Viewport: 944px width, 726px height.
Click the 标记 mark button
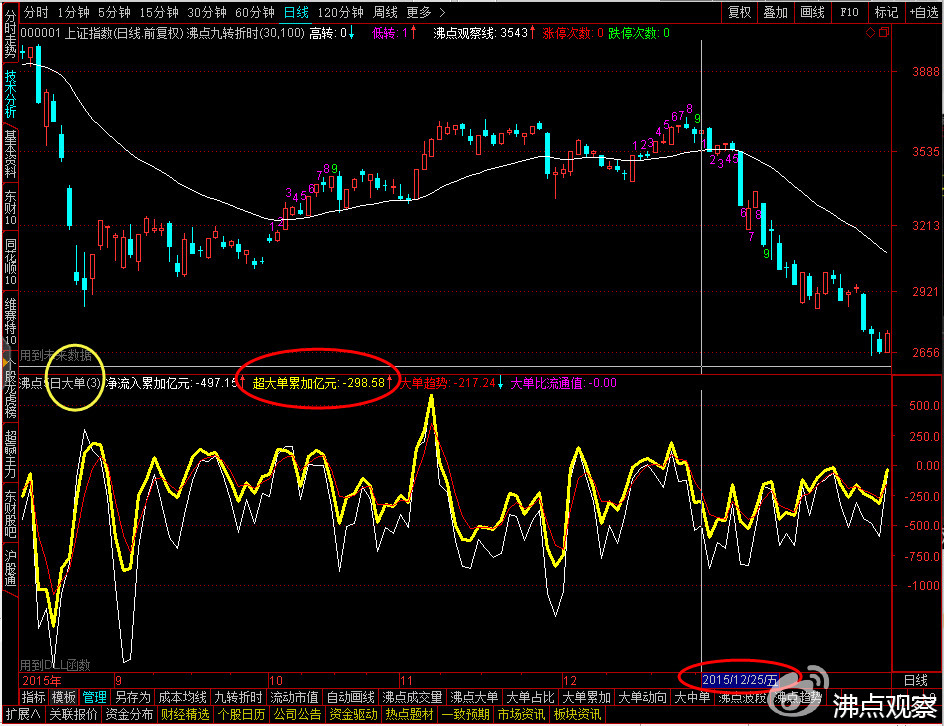coord(886,12)
